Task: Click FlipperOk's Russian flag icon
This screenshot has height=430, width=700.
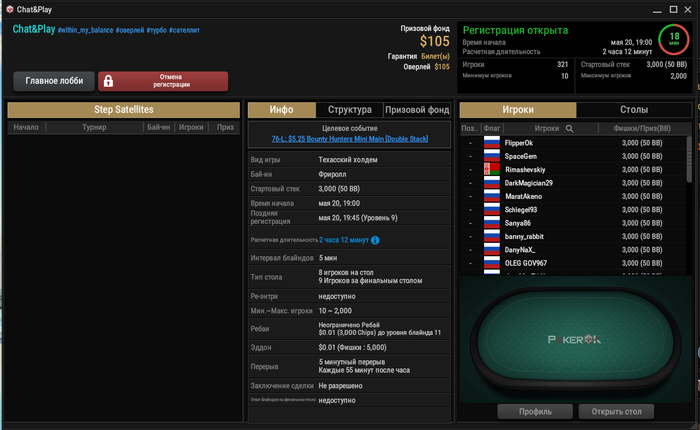Action: [492, 142]
